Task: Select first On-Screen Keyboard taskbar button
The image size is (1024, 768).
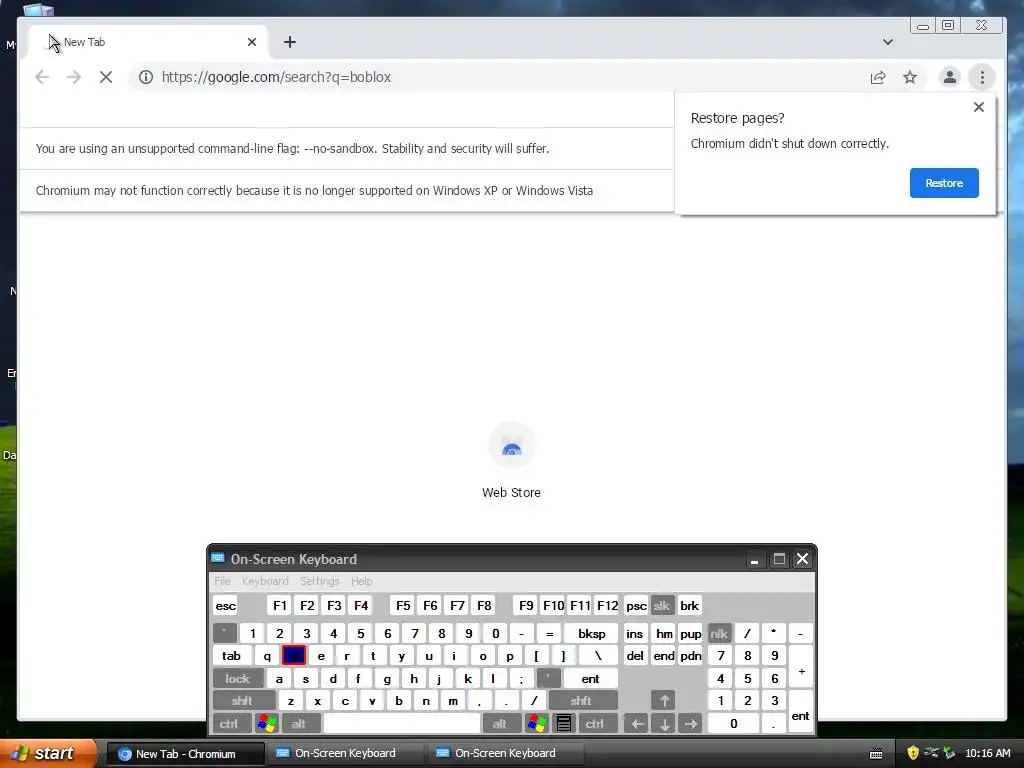Action: coord(344,753)
